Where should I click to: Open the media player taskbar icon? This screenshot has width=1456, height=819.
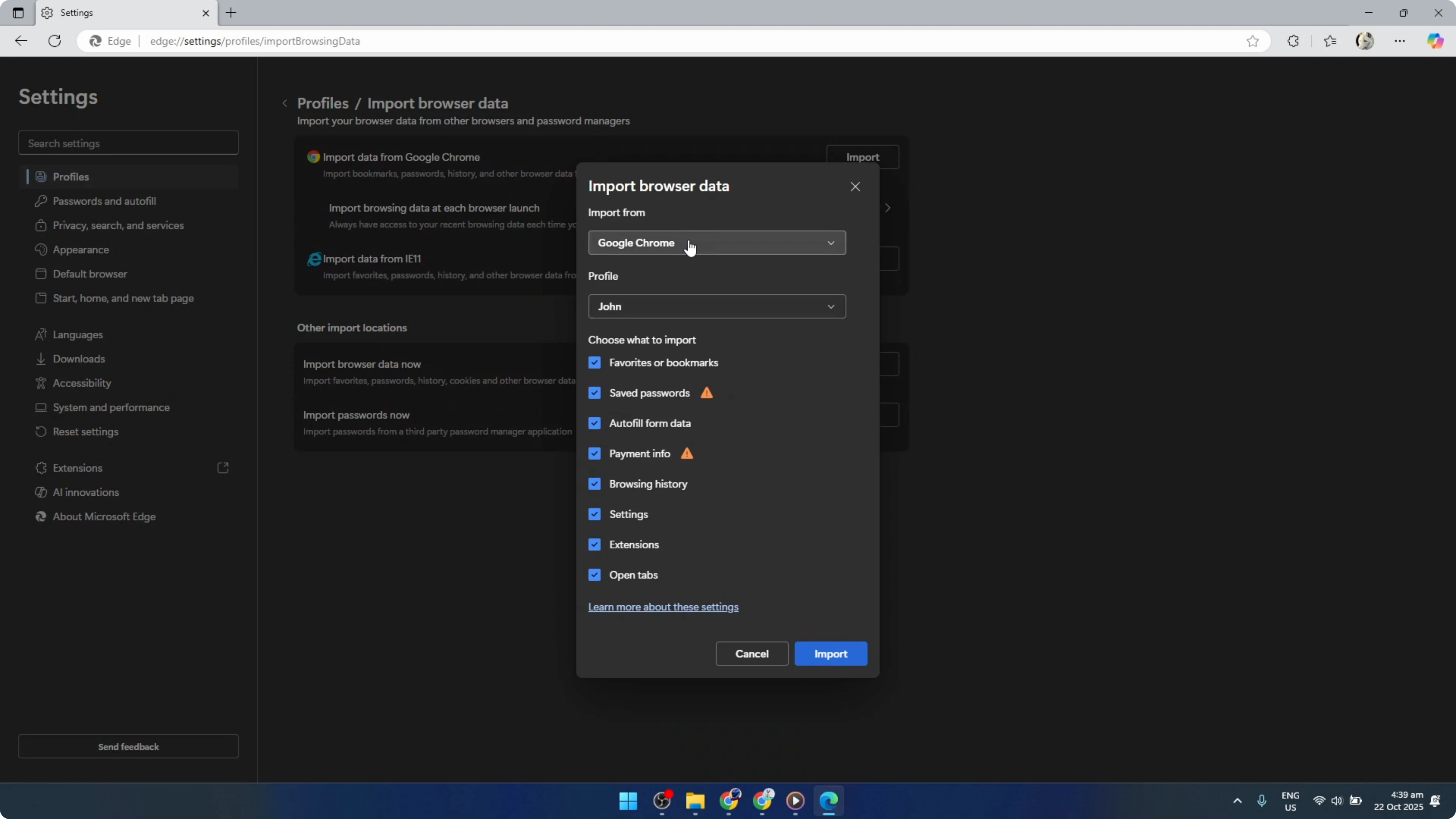click(795, 801)
